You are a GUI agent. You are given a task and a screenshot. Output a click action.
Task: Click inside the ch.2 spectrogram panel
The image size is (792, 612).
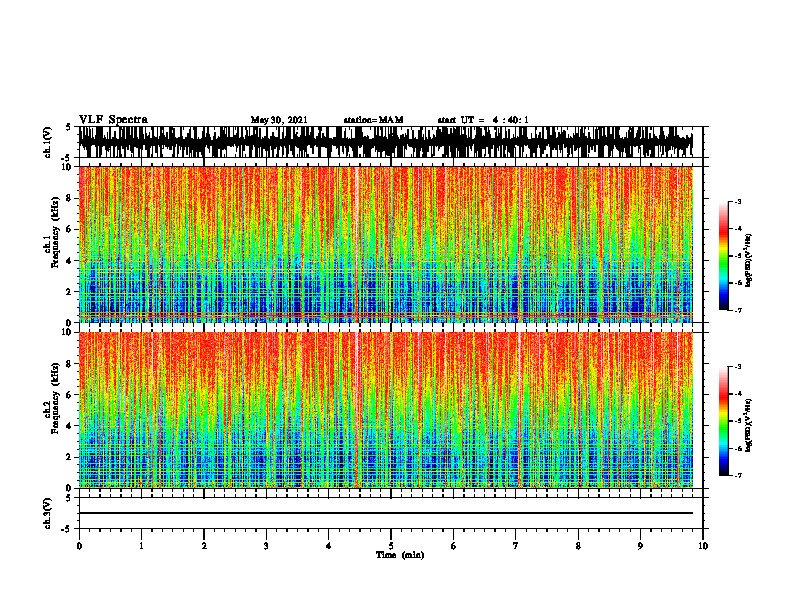click(x=386, y=410)
